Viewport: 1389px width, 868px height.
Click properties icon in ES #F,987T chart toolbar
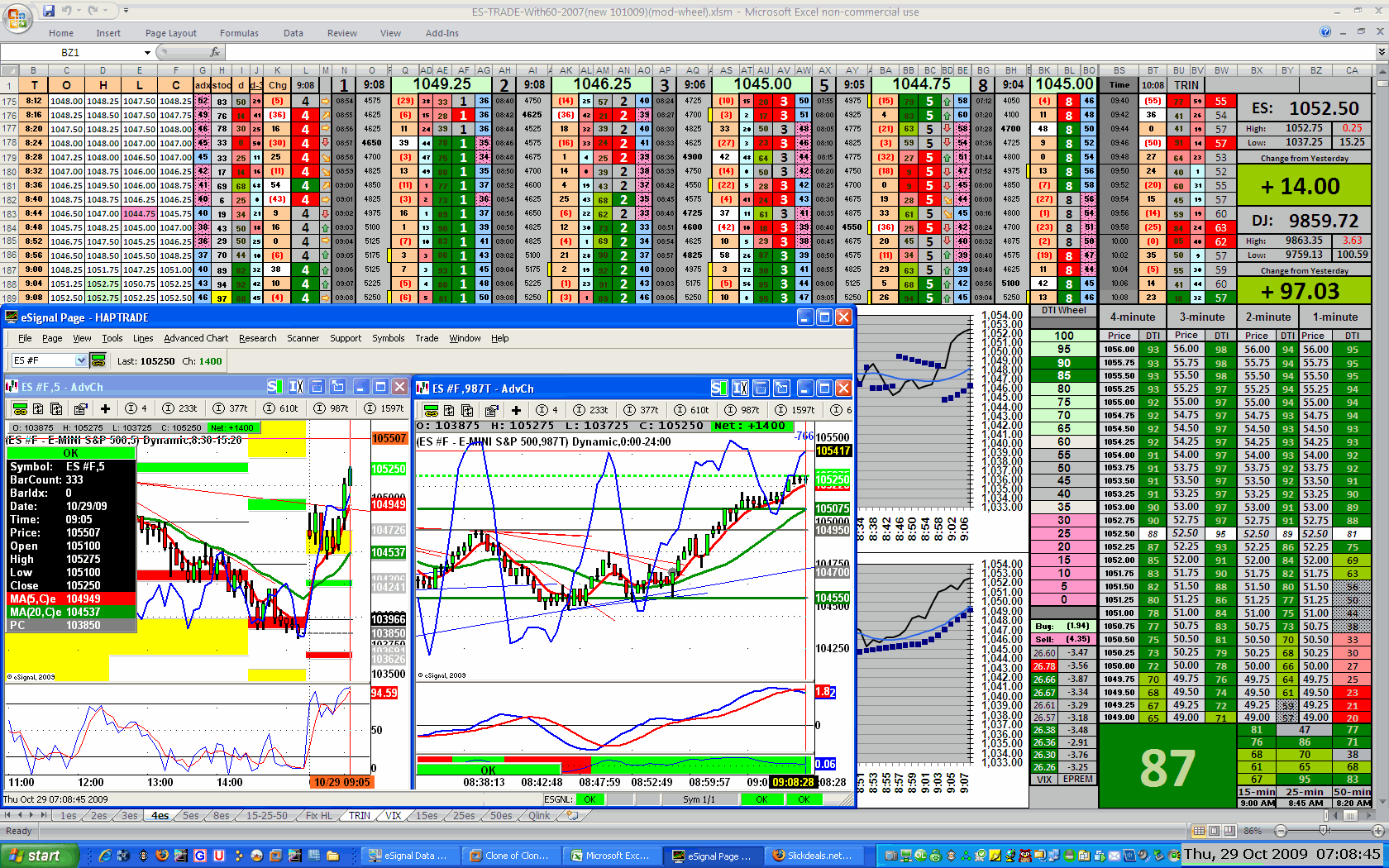[491, 410]
